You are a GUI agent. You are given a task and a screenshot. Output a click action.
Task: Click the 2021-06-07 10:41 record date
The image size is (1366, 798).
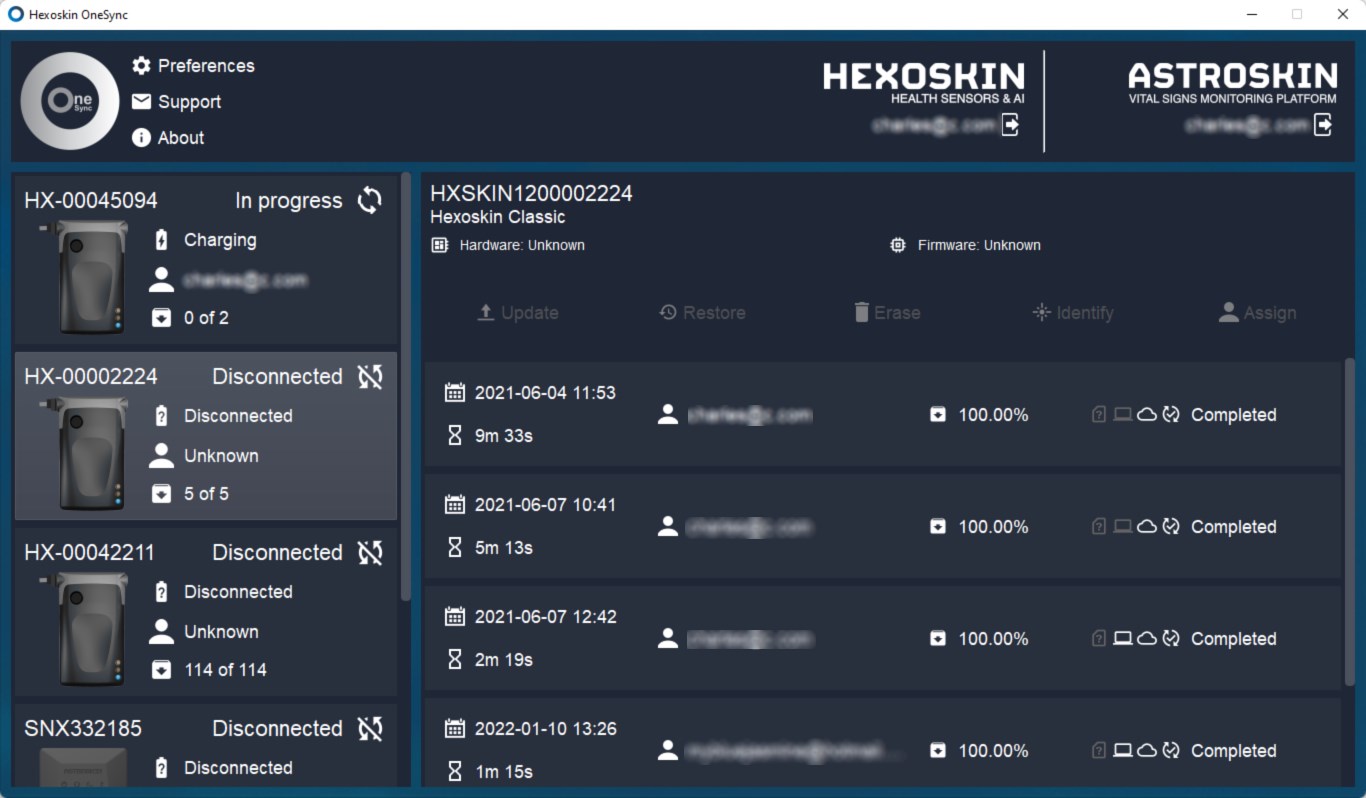pos(545,505)
